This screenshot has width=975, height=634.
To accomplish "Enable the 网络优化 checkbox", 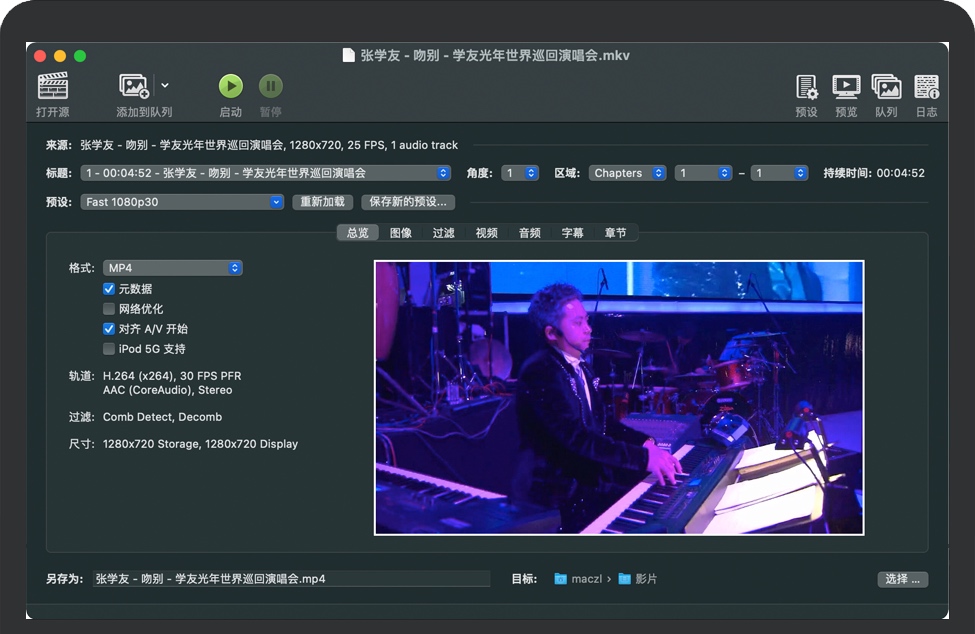I will click(x=109, y=309).
